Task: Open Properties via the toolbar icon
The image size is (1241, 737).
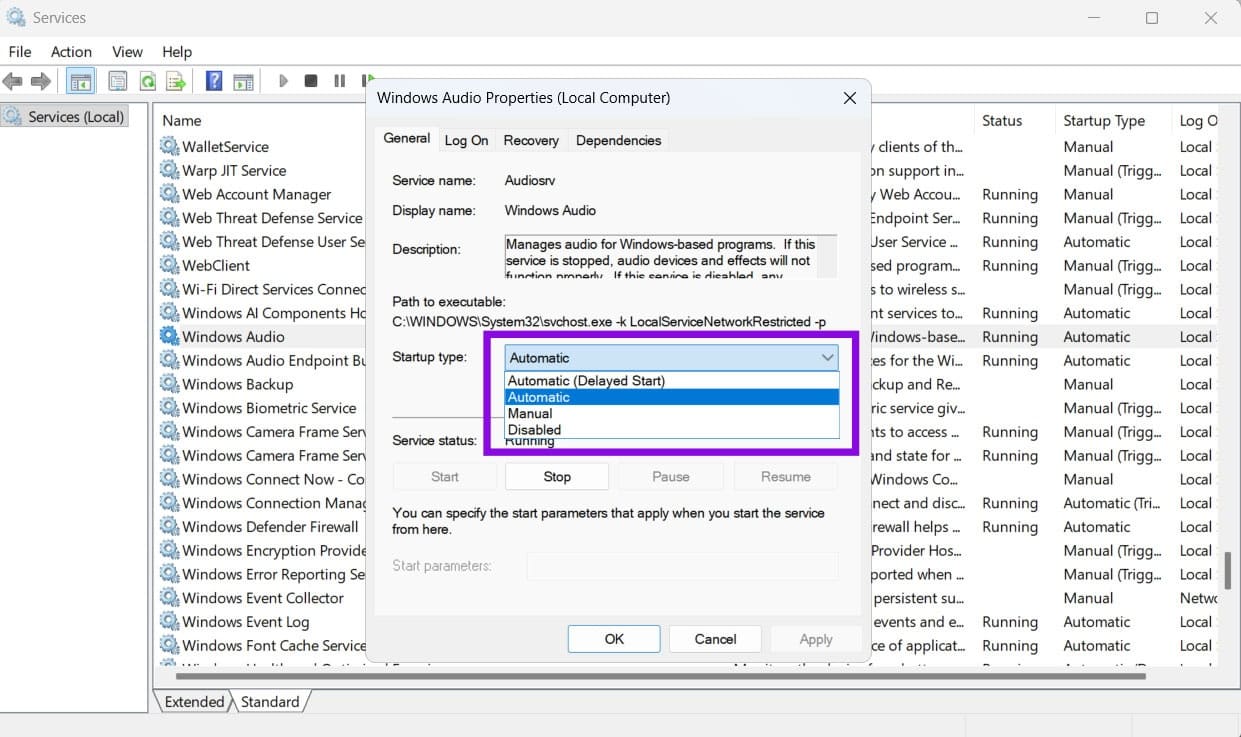Action: [118, 81]
